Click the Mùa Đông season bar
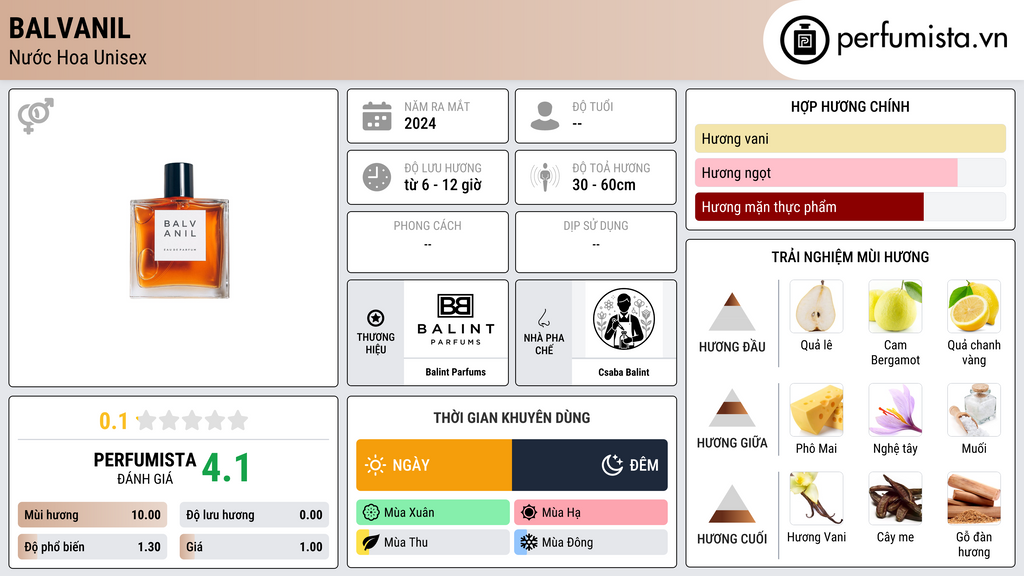The height and width of the screenshot is (576, 1024). [591, 542]
